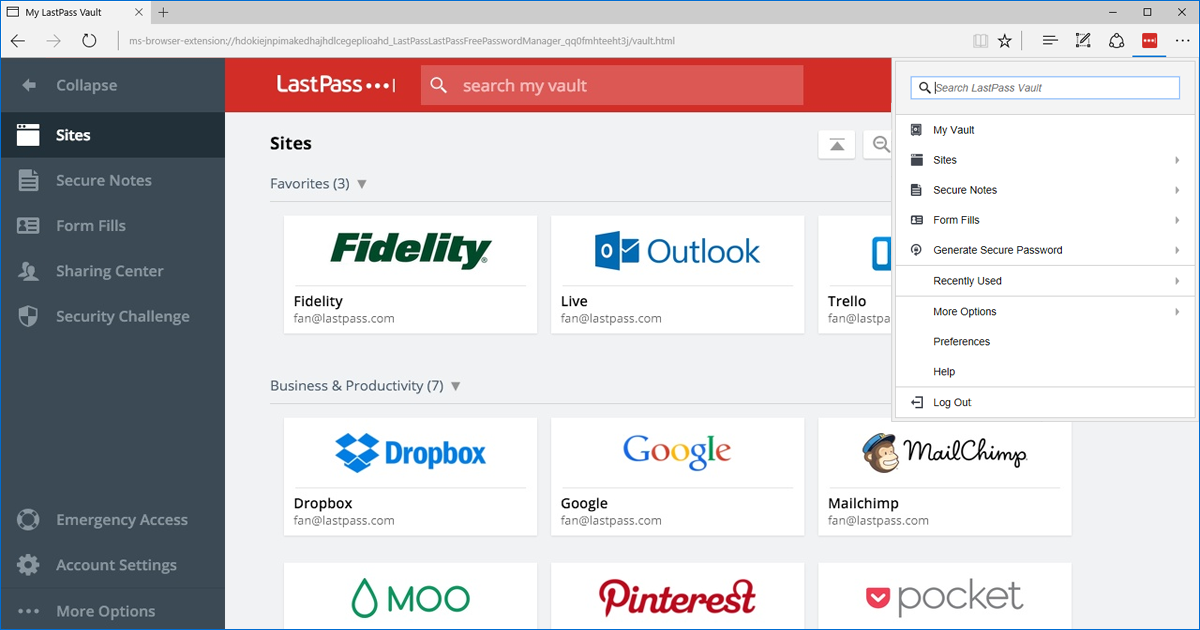This screenshot has width=1200, height=630.
Task: Click the LastPass extension icon in the toolbar
Action: pos(1148,42)
